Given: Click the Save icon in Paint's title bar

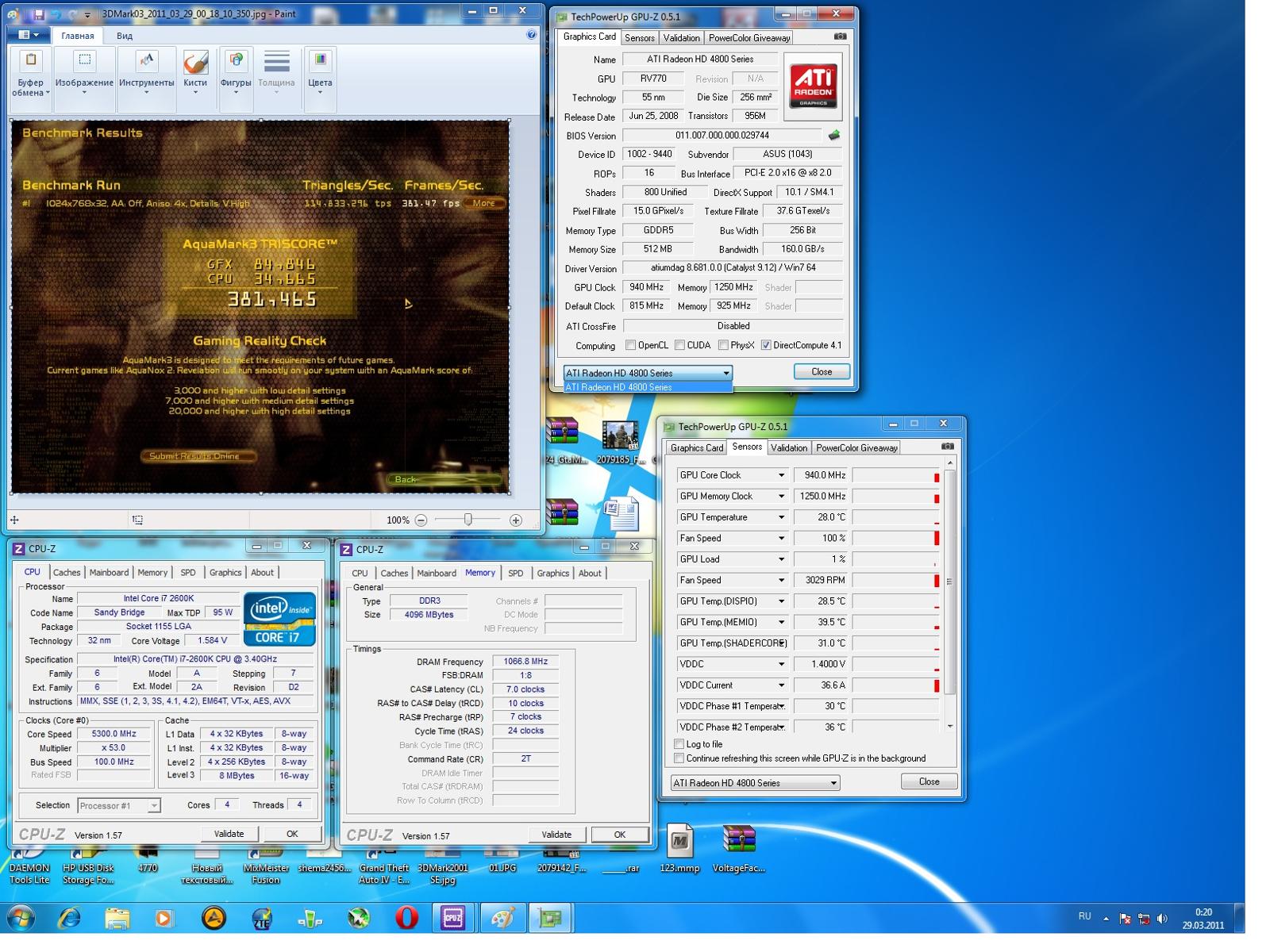Looking at the screenshot, I should coord(38,14).
